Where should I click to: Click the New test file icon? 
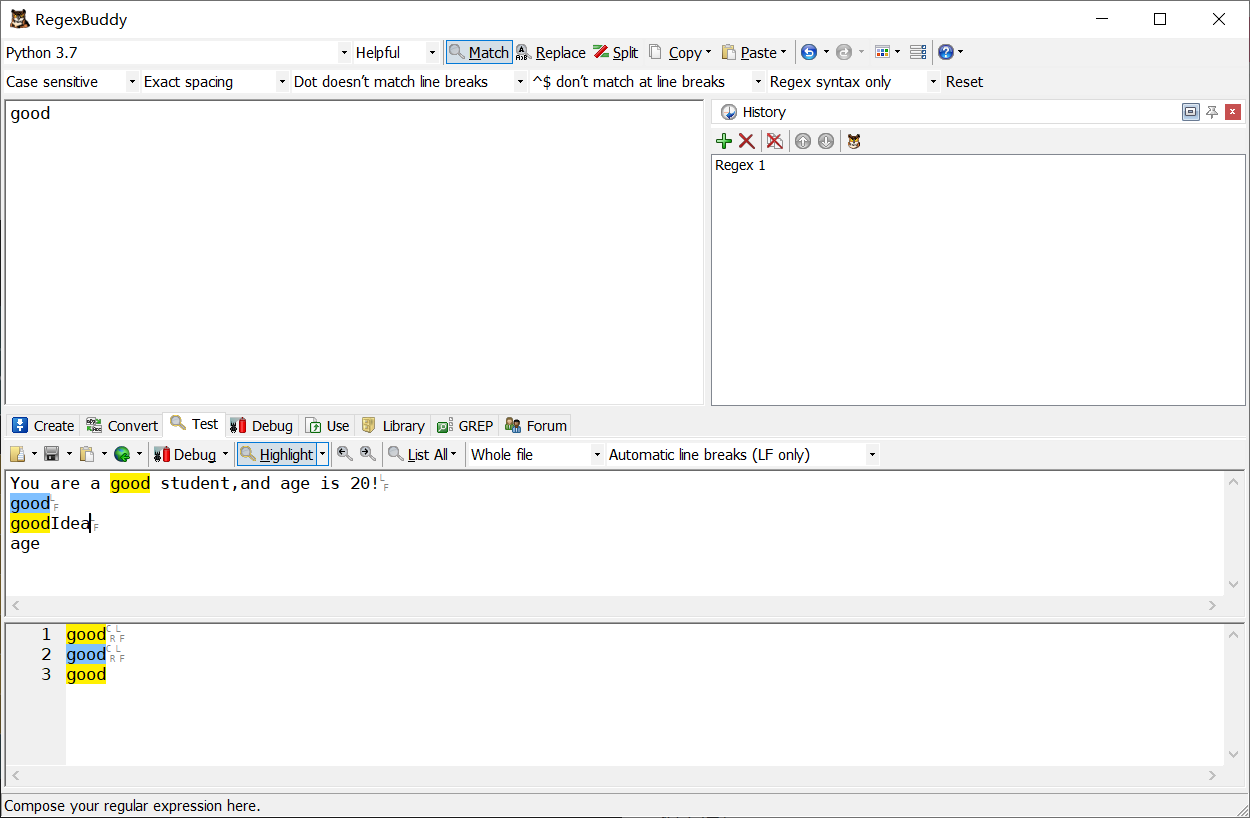click(18, 454)
